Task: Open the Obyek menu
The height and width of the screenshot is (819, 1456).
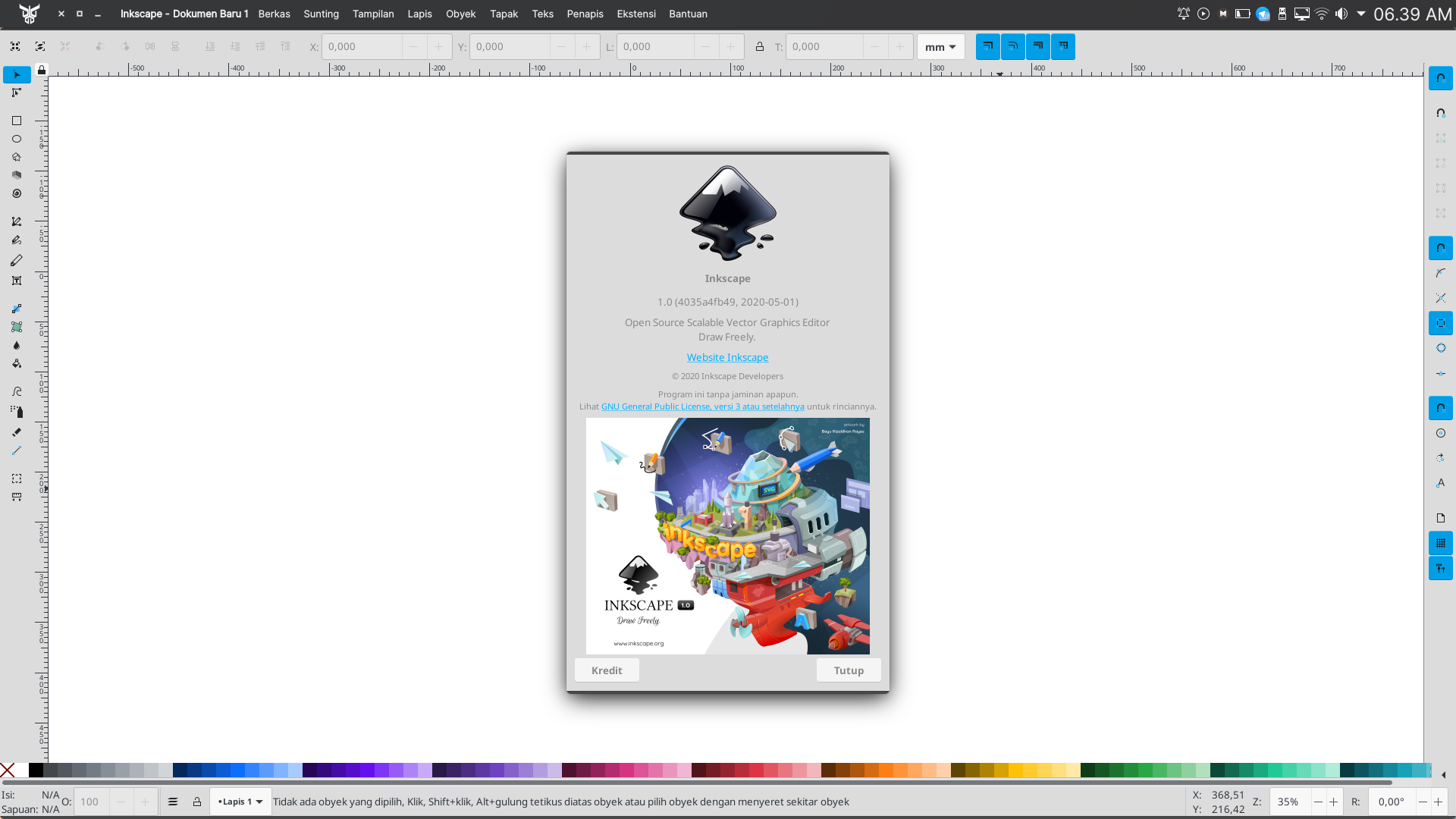Action: click(x=461, y=14)
